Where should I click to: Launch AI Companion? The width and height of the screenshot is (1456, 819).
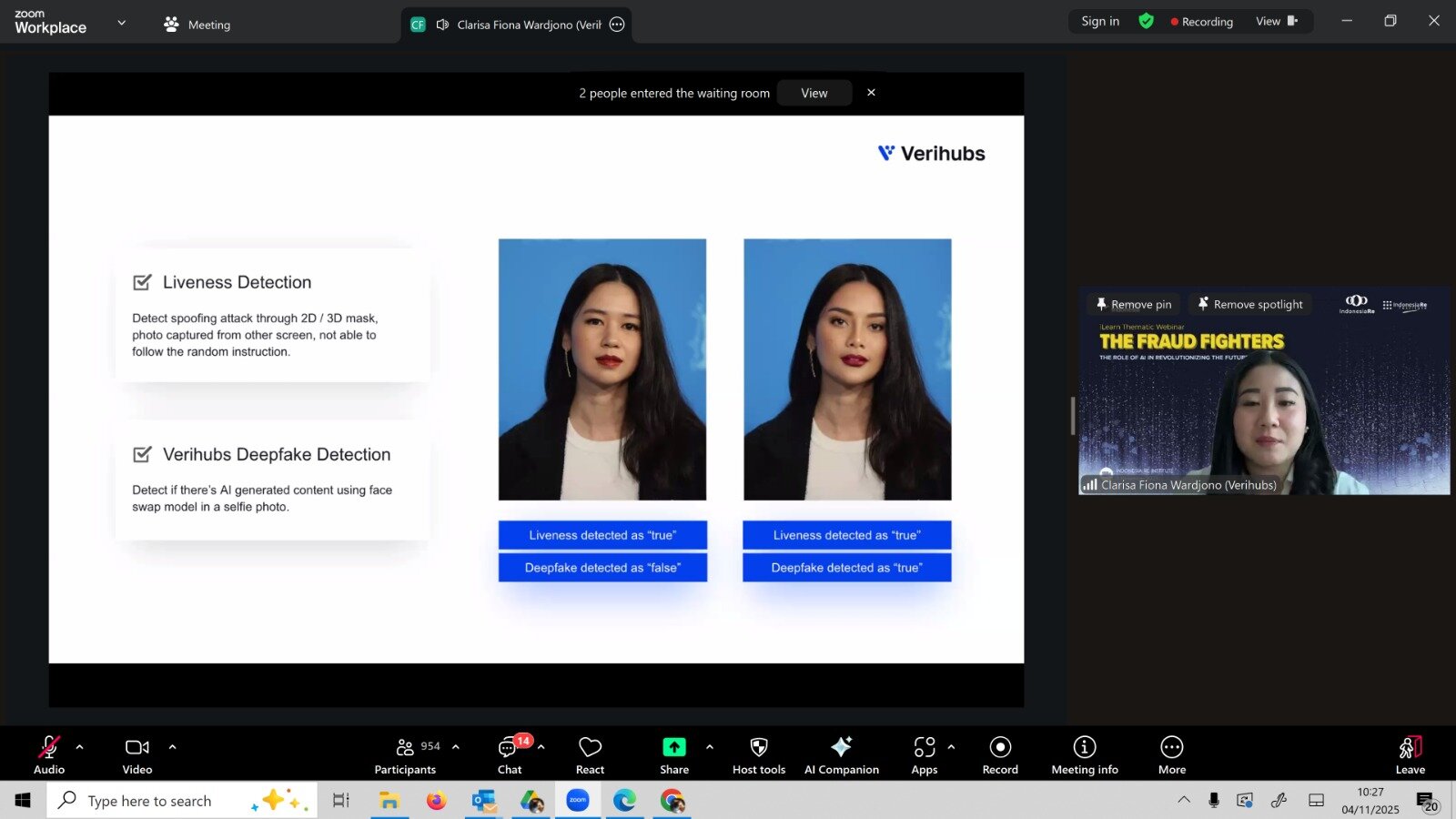[x=841, y=753]
